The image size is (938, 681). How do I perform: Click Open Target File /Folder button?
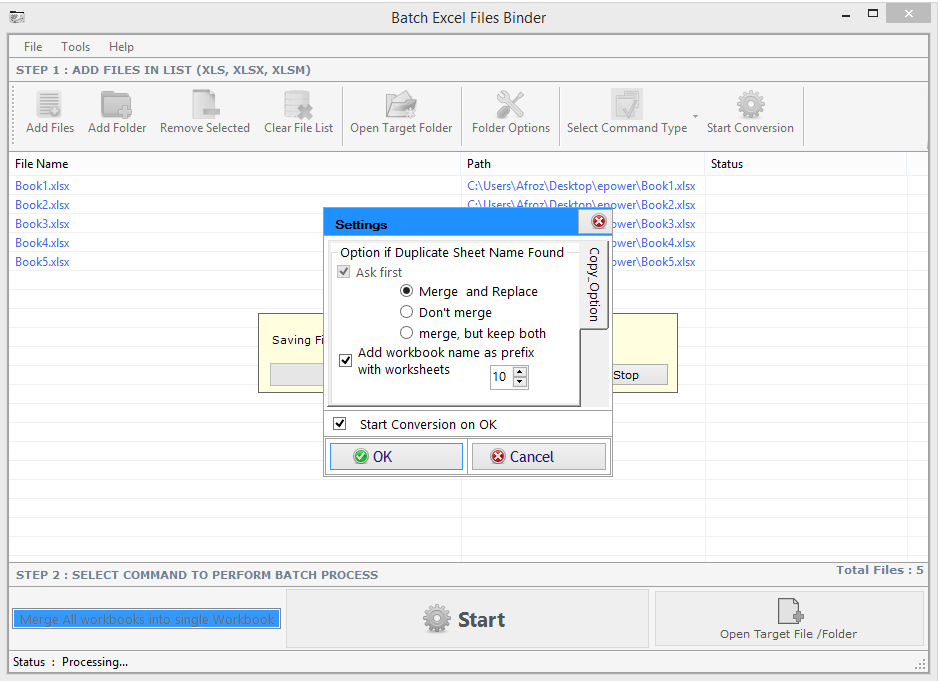click(x=789, y=619)
